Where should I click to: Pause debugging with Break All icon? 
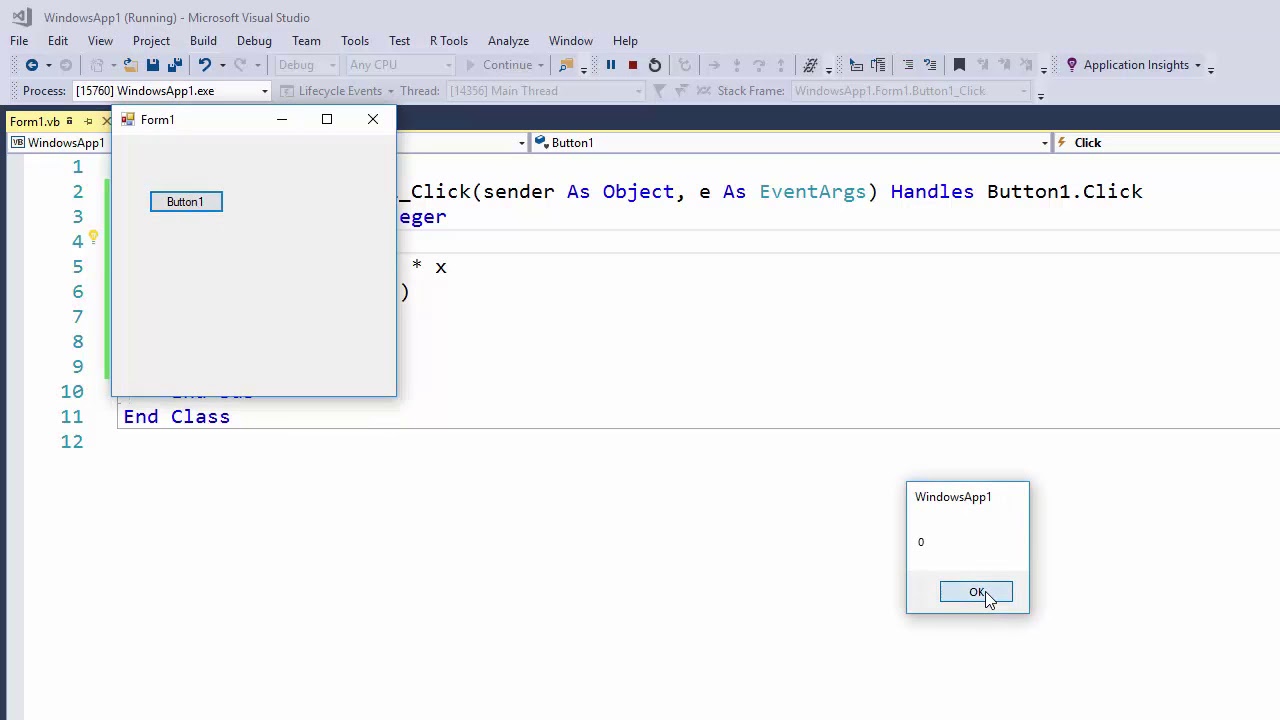pyautogui.click(x=610, y=65)
